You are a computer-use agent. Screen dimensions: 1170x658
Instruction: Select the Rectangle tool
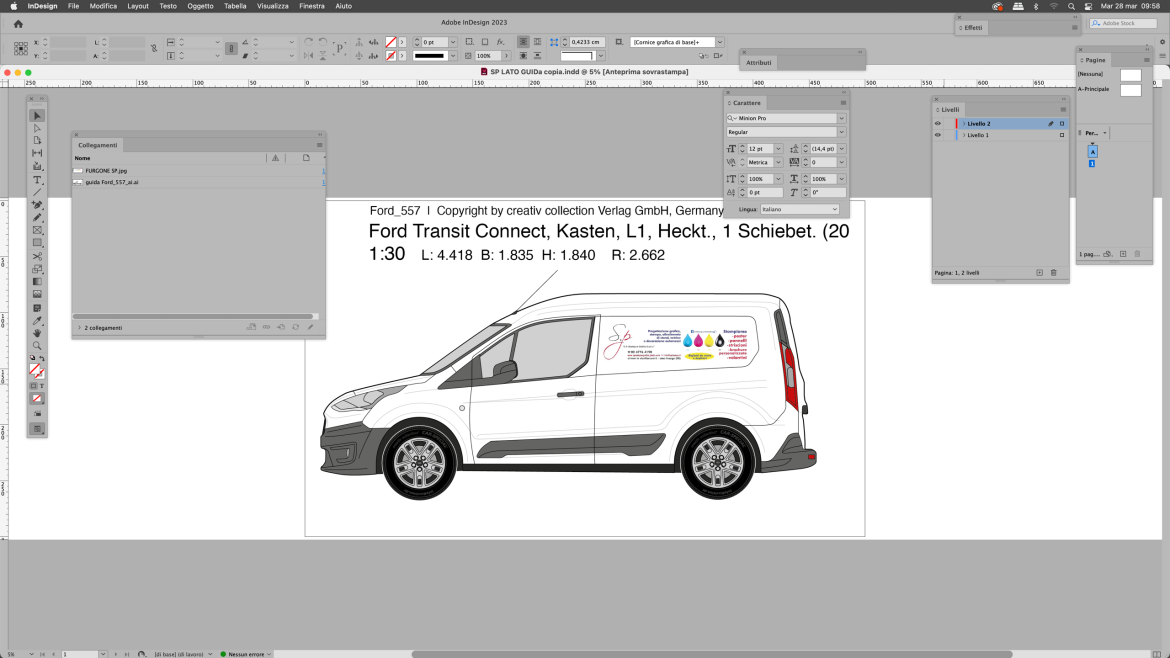tap(37, 242)
